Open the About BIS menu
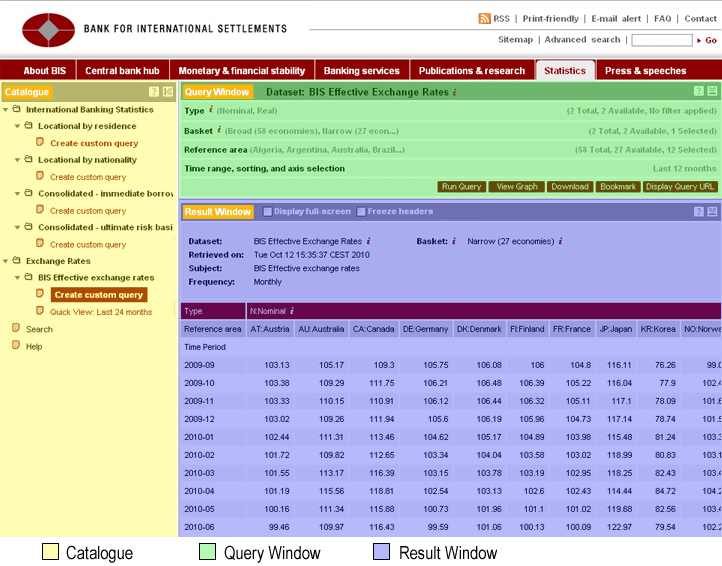Image resolution: width=722 pixels, height=566 pixels. (45, 70)
